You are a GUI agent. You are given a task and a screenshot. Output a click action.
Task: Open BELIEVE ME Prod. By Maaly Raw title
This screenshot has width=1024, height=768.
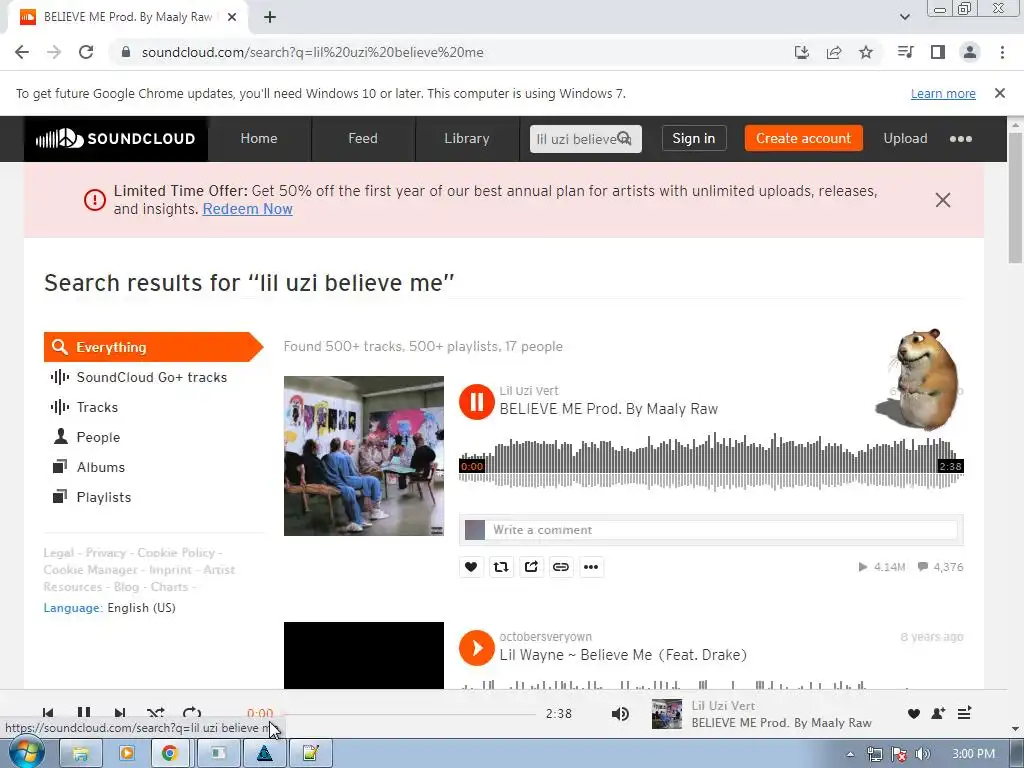pyautogui.click(x=608, y=409)
